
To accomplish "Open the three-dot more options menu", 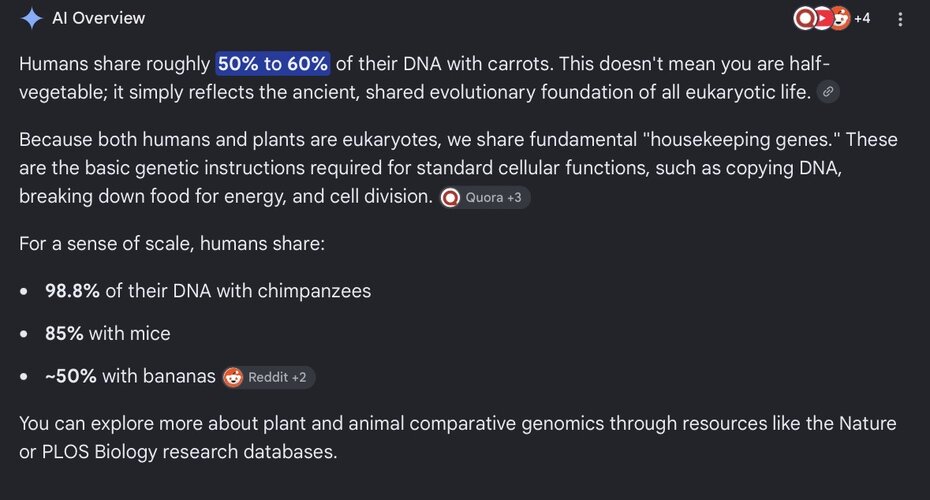I will click(x=900, y=19).
